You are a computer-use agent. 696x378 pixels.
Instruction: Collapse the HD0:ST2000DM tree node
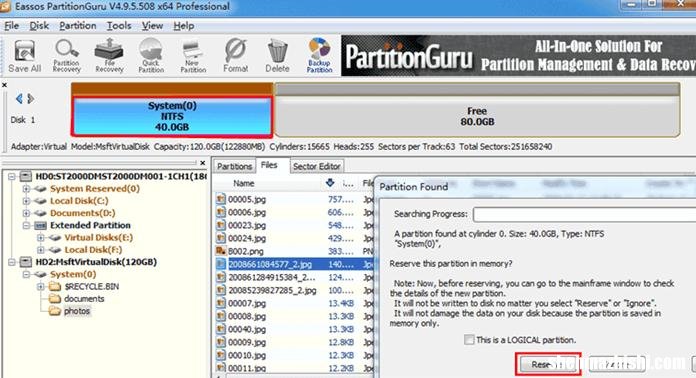(x=12, y=177)
